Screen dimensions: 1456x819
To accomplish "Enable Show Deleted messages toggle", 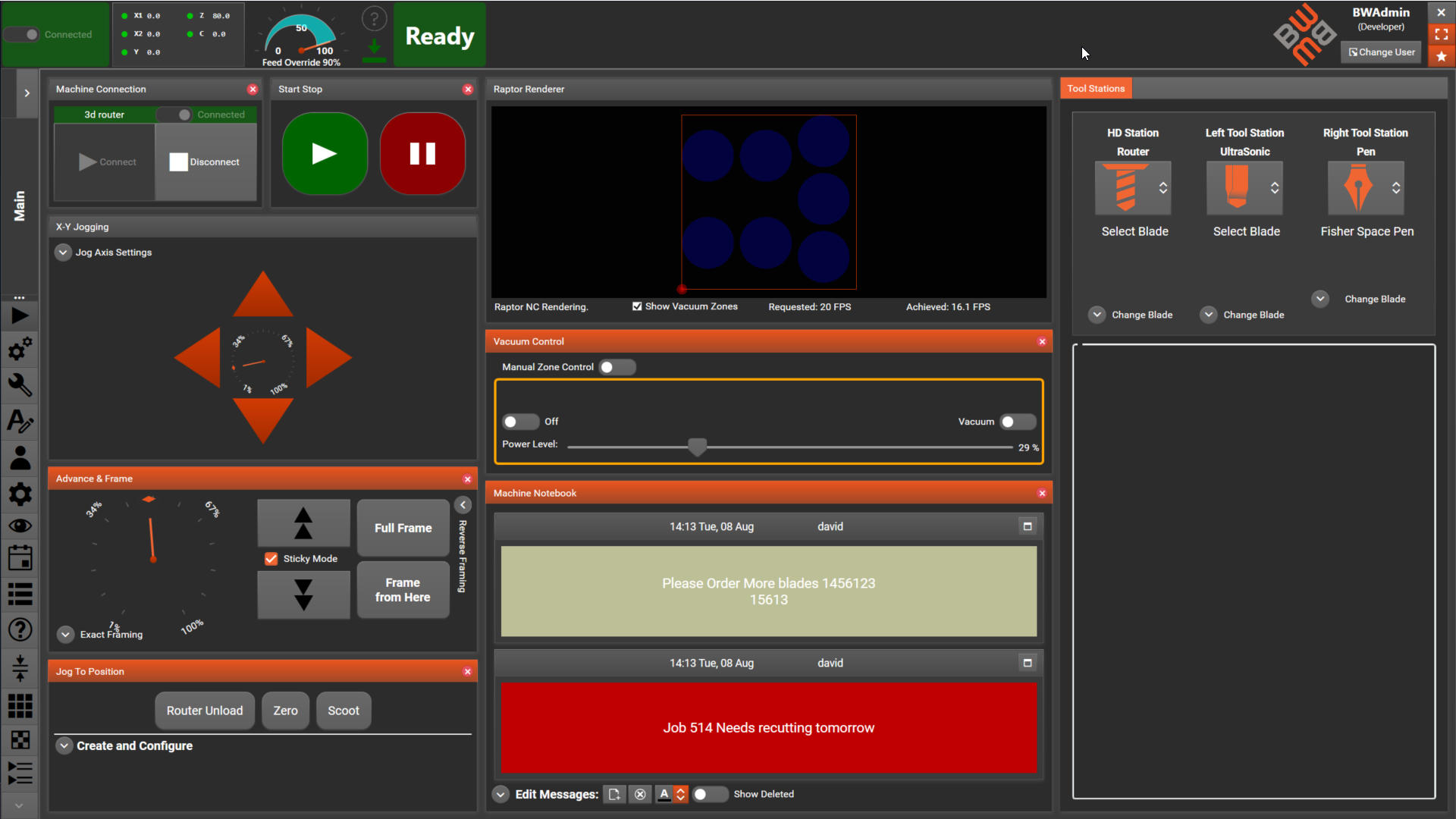I will pyautogui.click(x=710, y=794).
